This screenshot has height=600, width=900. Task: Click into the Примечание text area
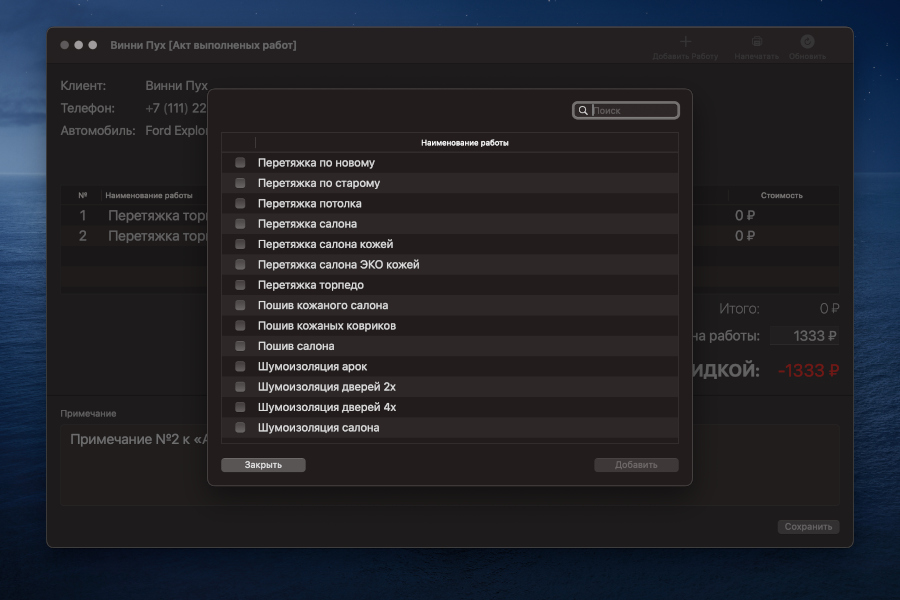click(450, 465)
